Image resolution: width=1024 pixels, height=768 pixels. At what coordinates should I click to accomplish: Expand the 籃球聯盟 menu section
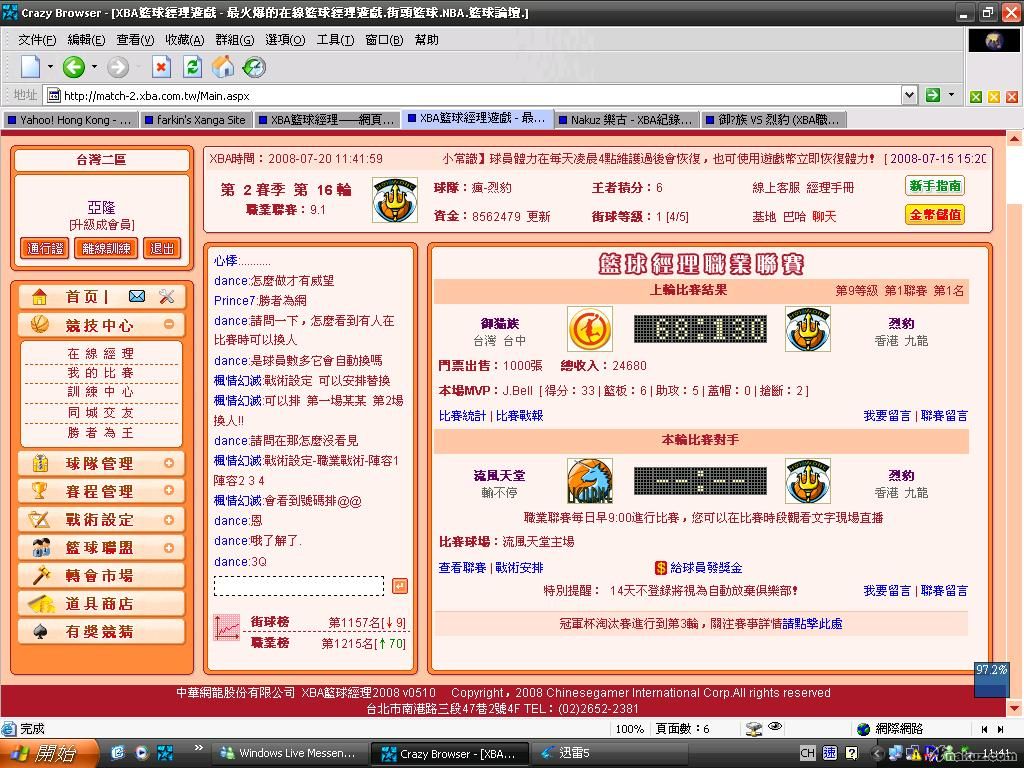pos(168,548)
